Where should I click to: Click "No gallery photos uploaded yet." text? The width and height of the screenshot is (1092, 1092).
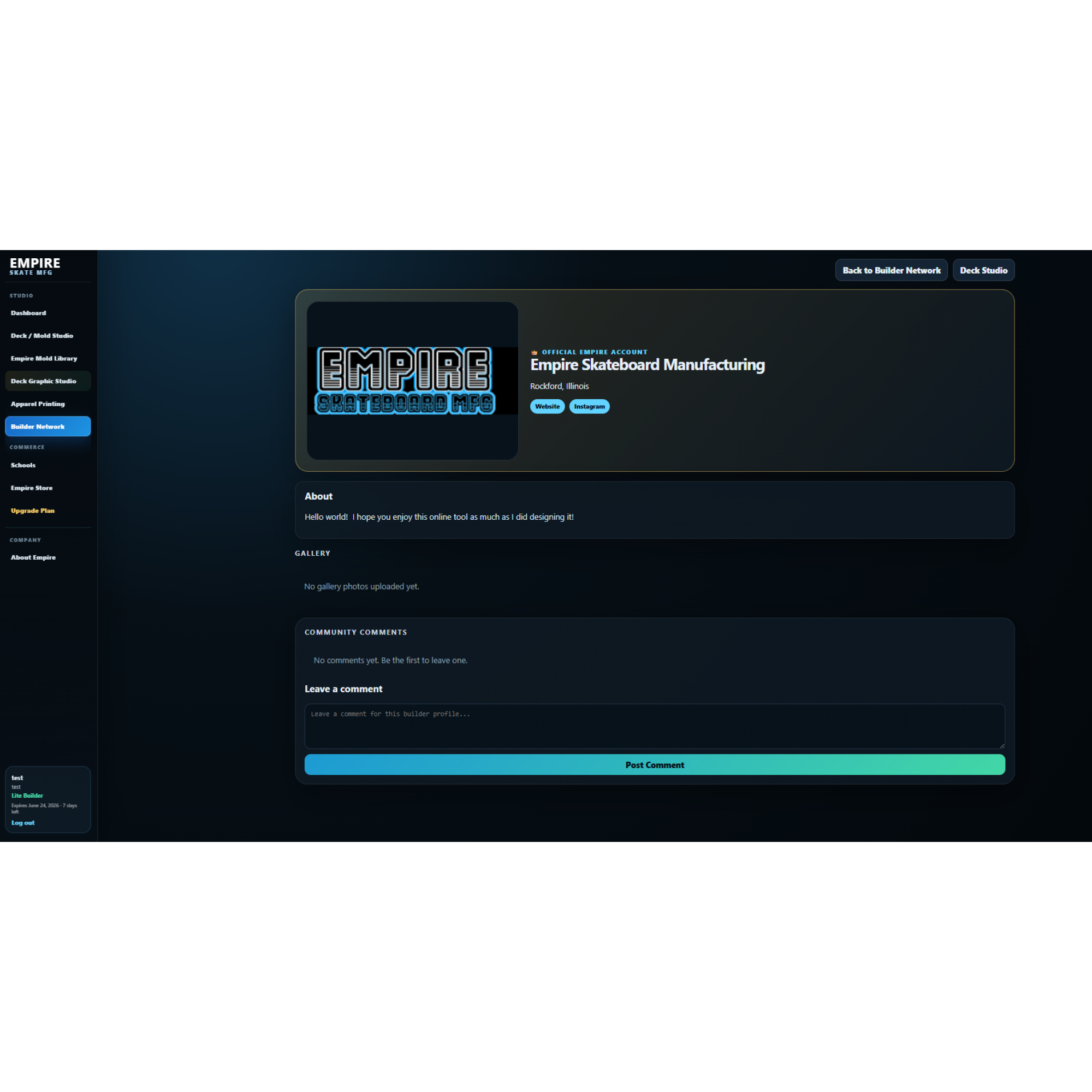tap(362, 587)
